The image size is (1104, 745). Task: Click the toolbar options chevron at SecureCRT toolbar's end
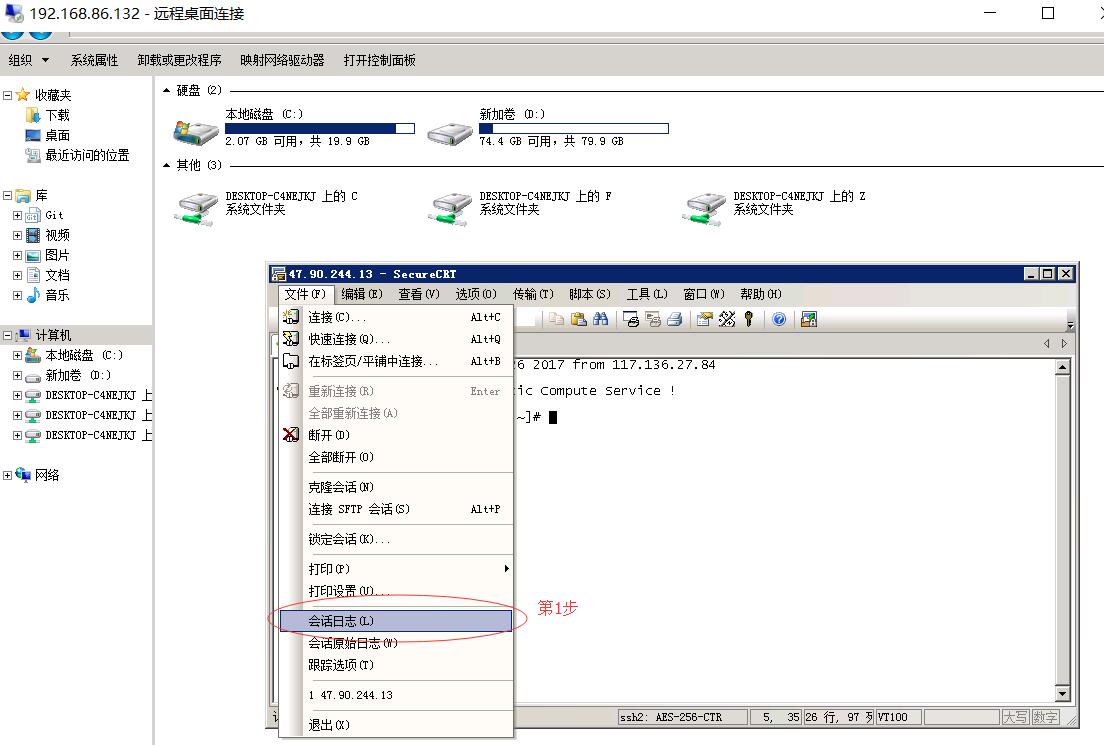[x=1070, y=325]
